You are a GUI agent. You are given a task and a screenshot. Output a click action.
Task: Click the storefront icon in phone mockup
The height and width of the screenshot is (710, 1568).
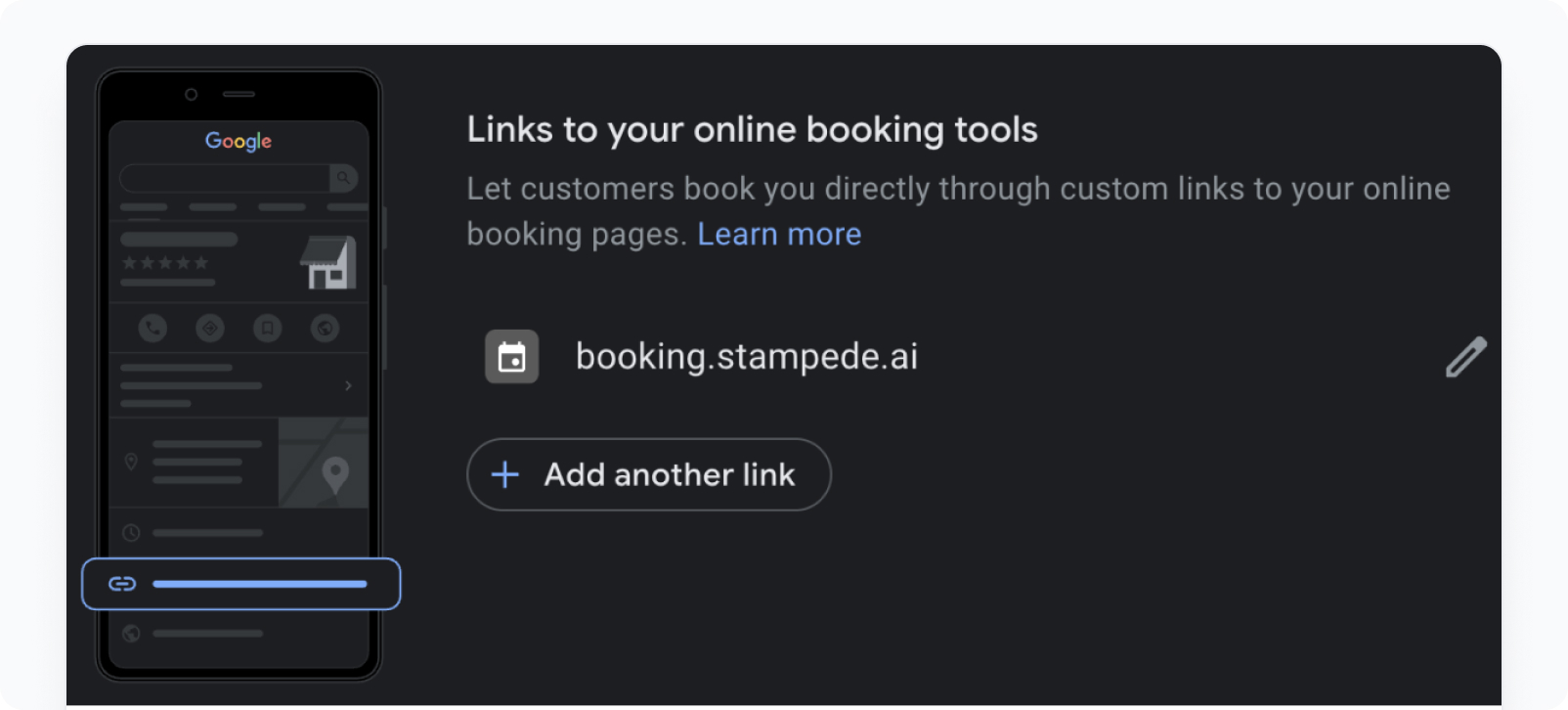pos(327,262)
